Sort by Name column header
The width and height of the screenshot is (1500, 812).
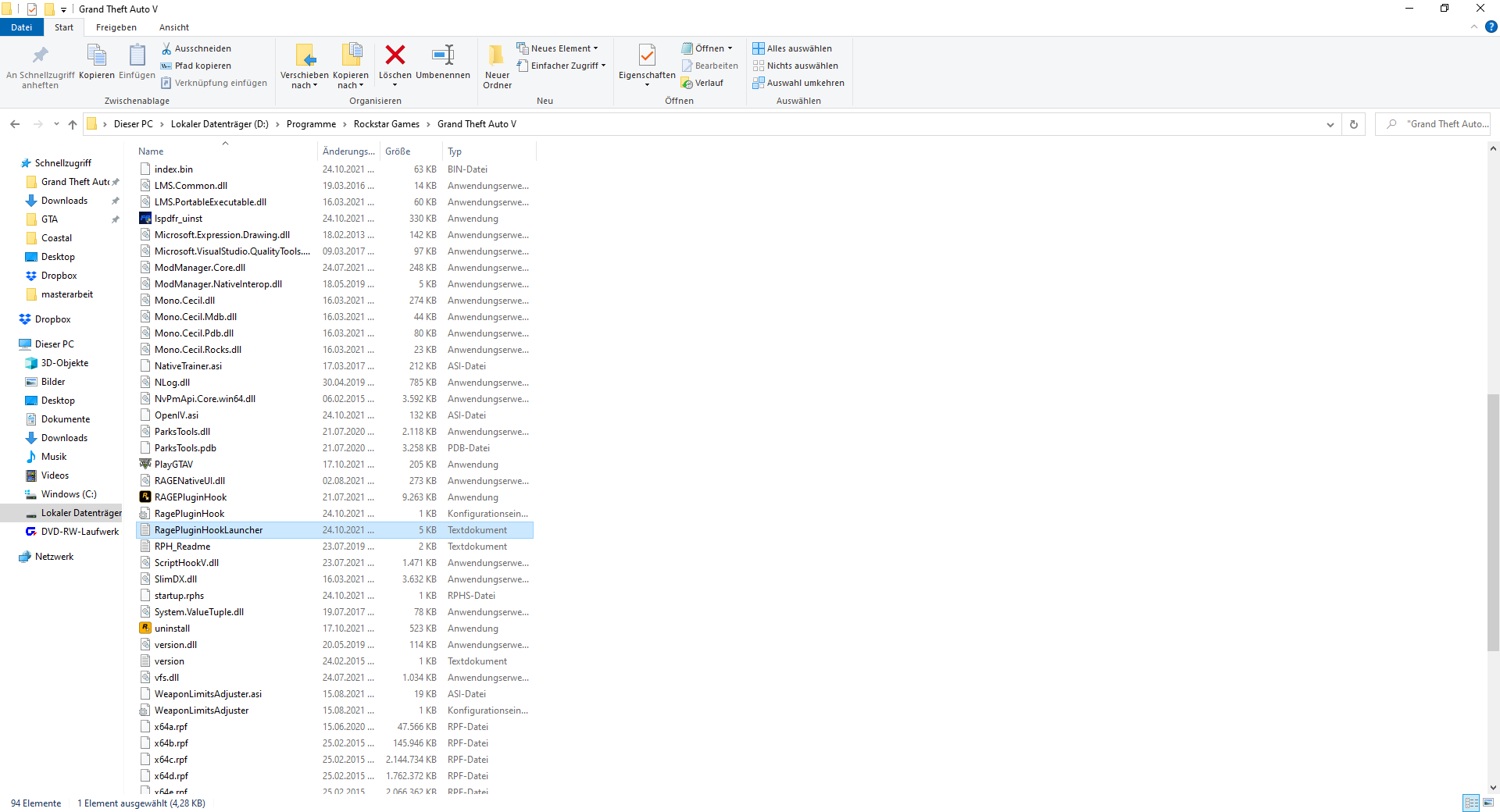pyautogui.click(x=227, y=151)
